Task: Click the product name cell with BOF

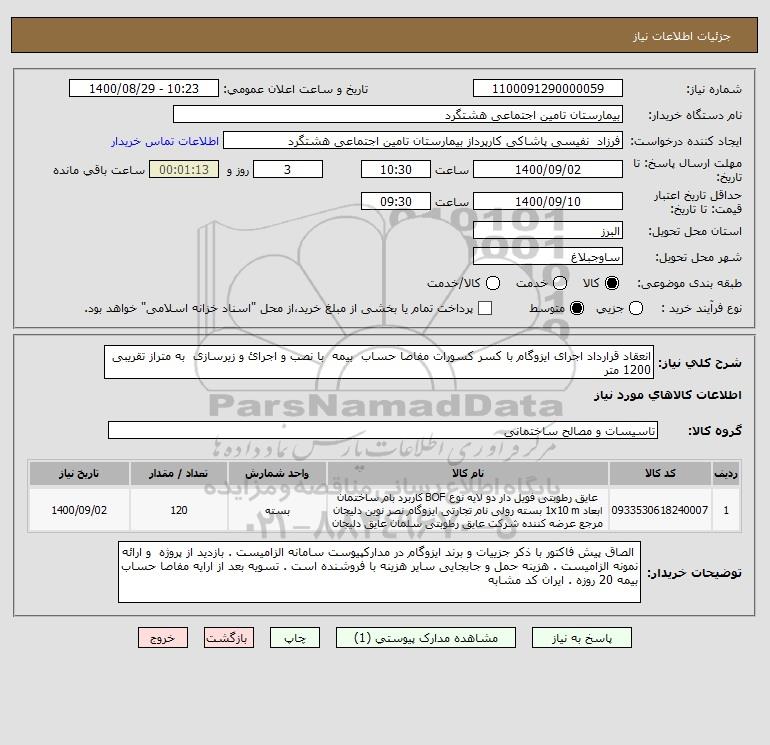Action: pyautogui.click(x=468, y=510)
